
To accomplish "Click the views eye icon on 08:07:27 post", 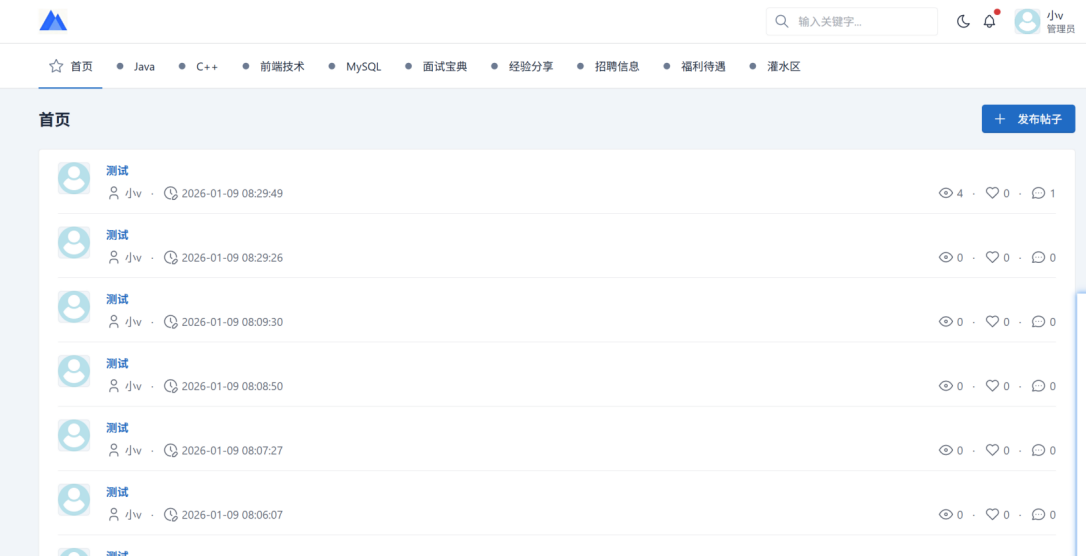I will coord(946,450).
